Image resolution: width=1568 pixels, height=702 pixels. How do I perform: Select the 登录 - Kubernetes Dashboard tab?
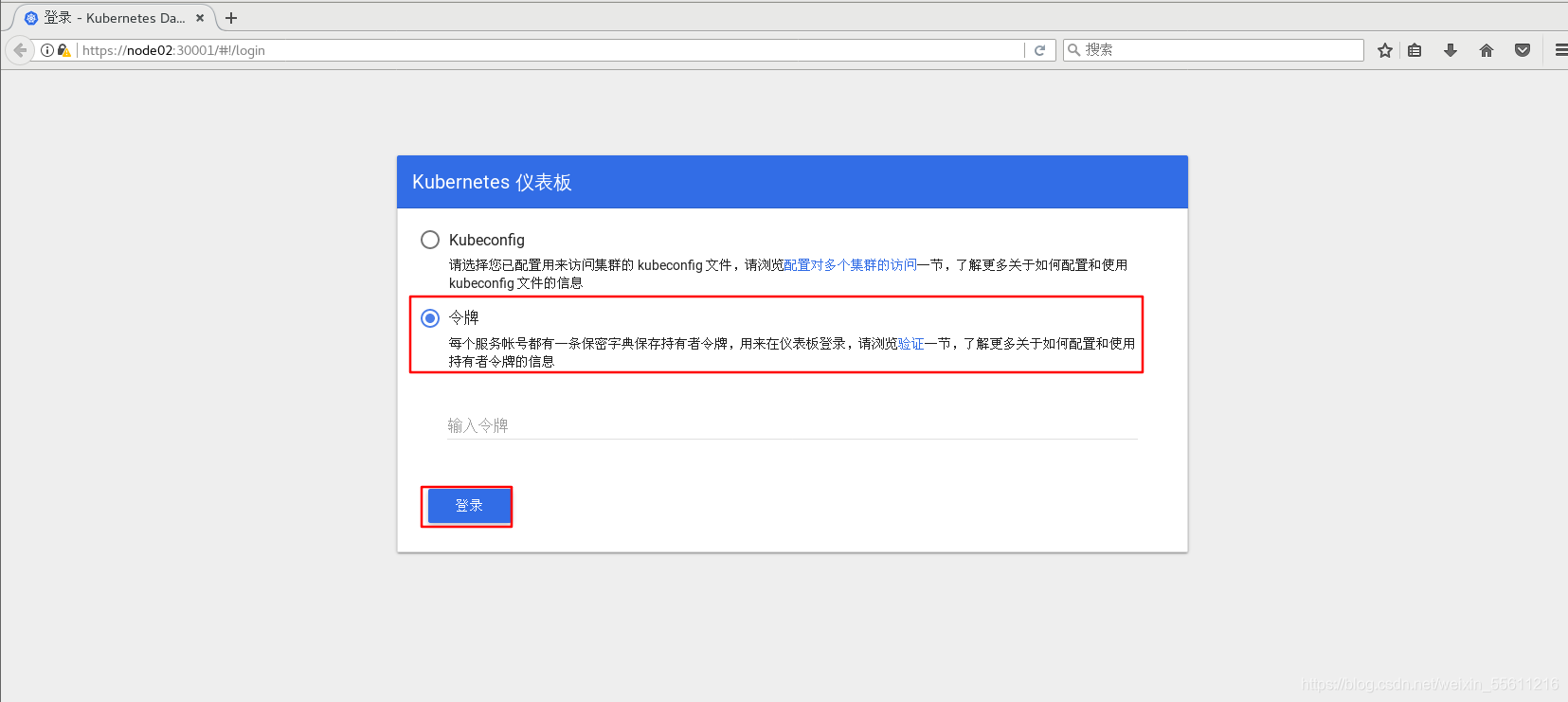pos(114,18)
